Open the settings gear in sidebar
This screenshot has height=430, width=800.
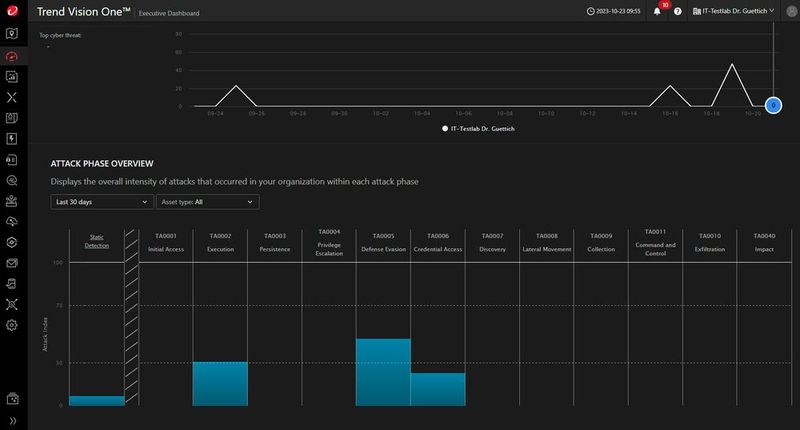pyautogui.click(x=12, y=325)
